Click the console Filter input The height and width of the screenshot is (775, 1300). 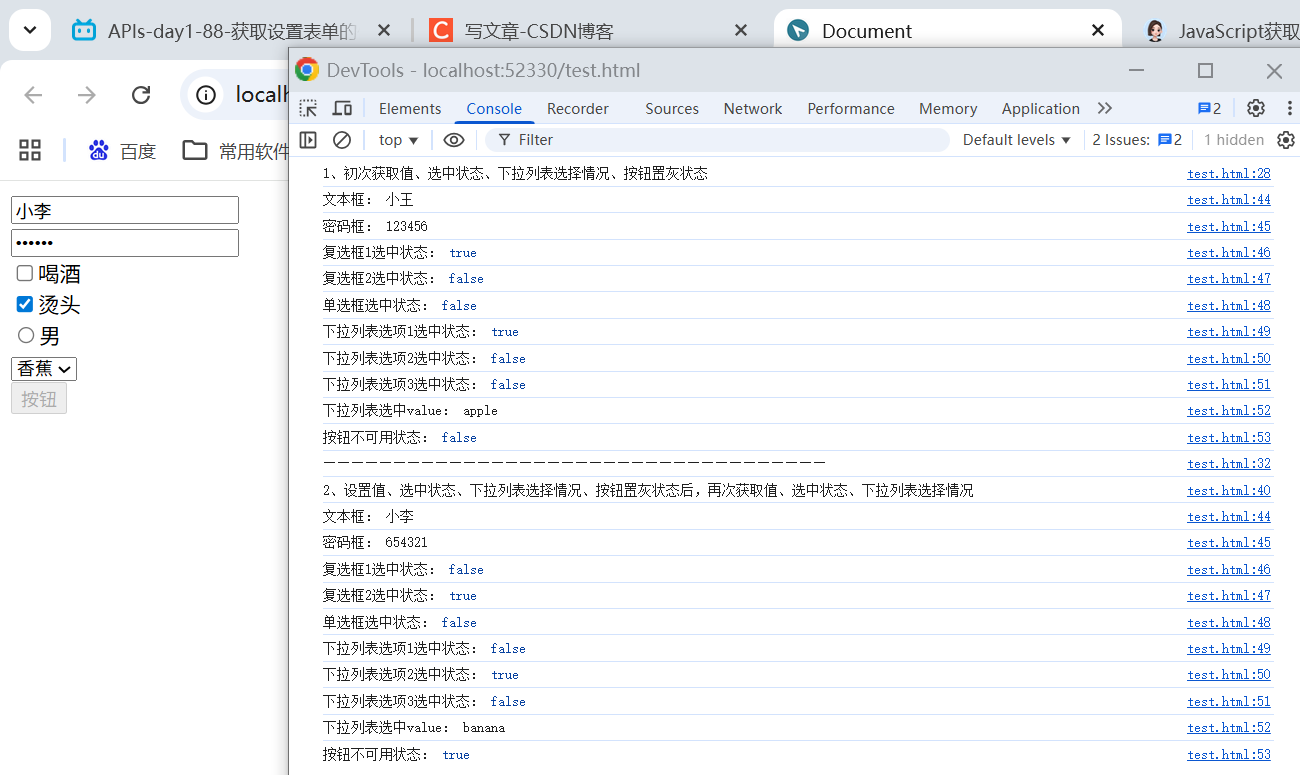pyautogui.click(x=717, y=140)
